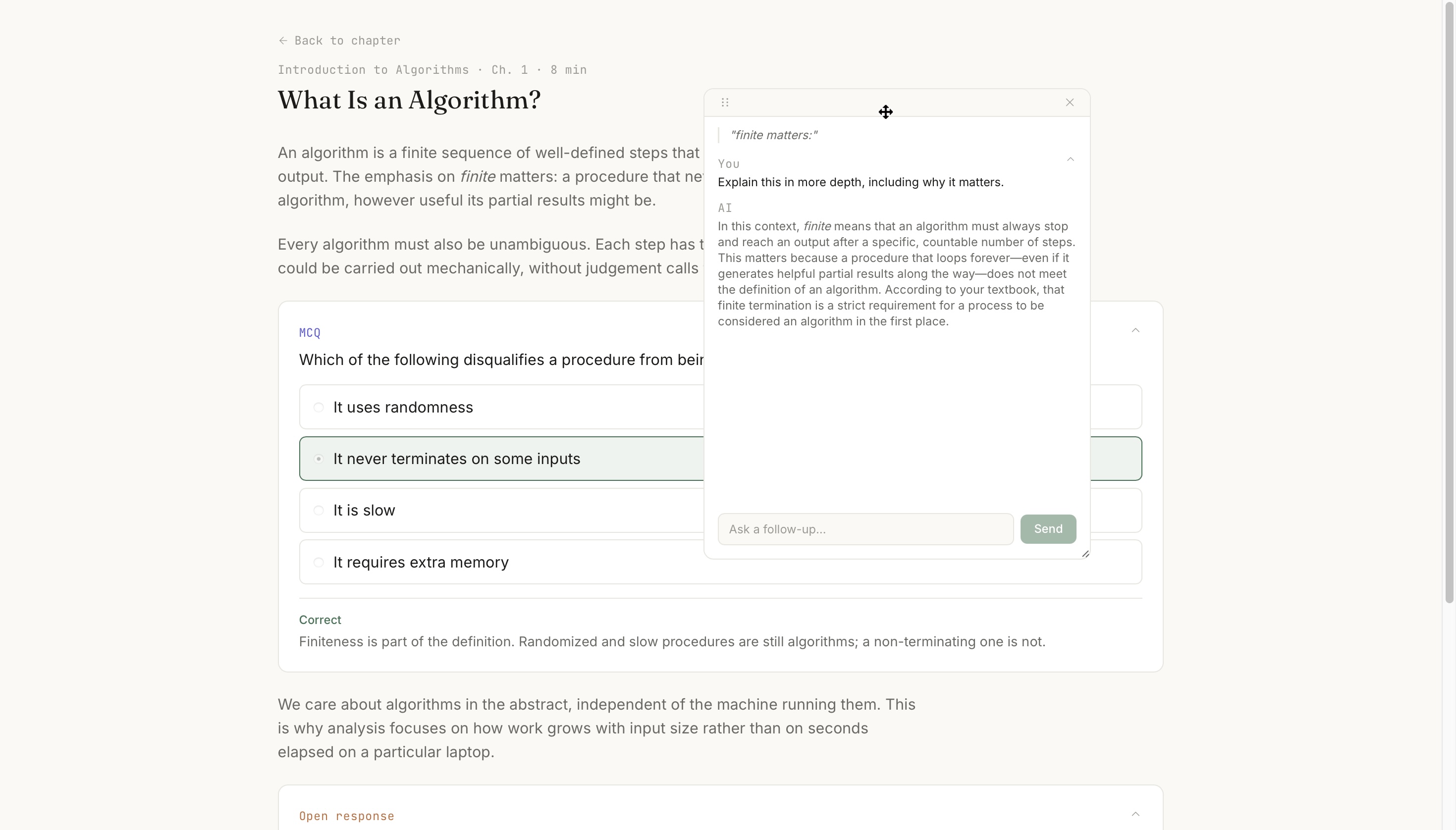This screenshot has height=830, width=1456.
Task: Click the AI panel header bar
Action: coord(897,103)
